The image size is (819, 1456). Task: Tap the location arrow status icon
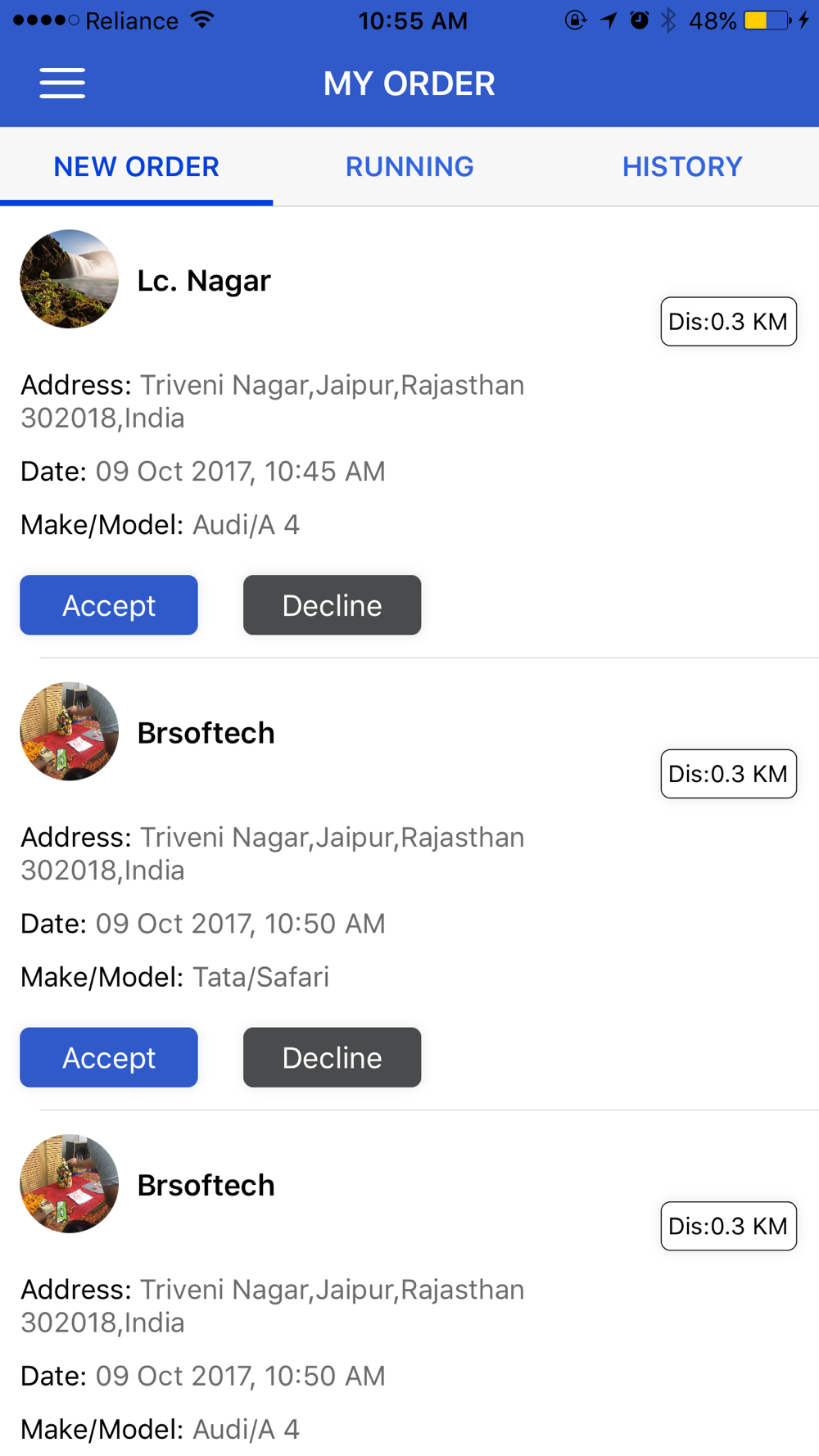pos(609,20)
